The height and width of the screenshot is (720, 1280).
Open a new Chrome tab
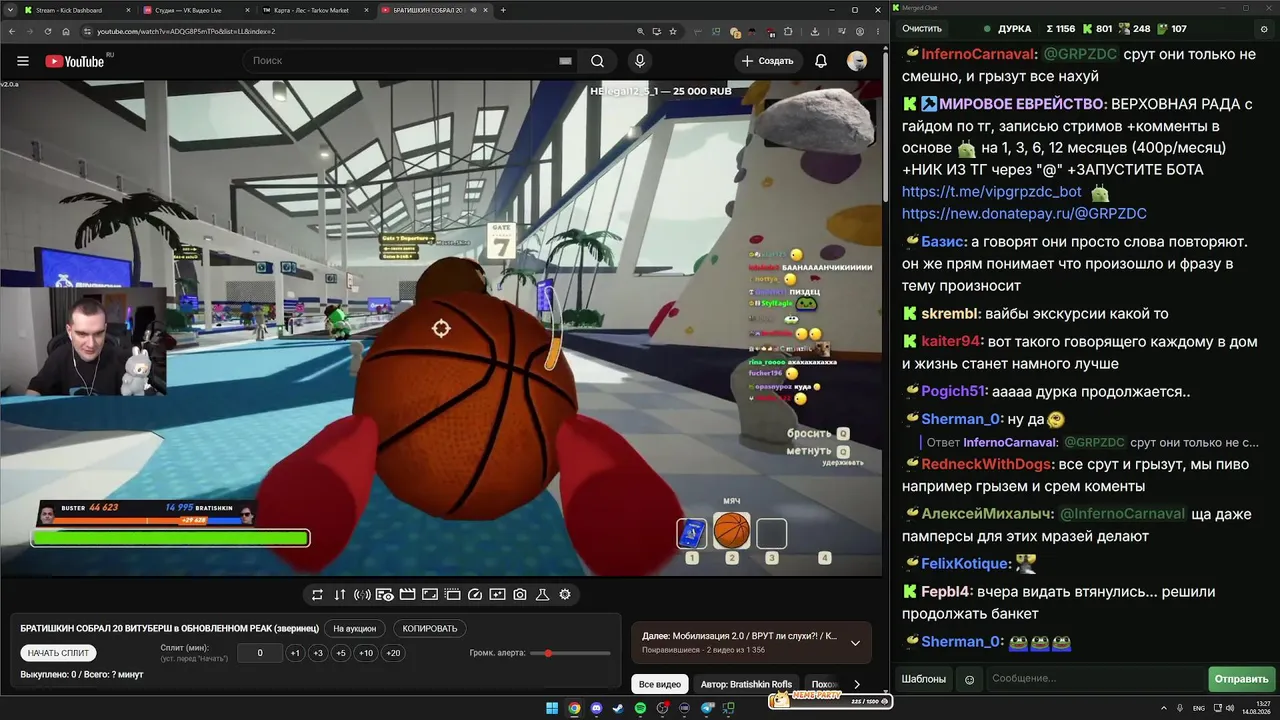(x=503, y=10)
